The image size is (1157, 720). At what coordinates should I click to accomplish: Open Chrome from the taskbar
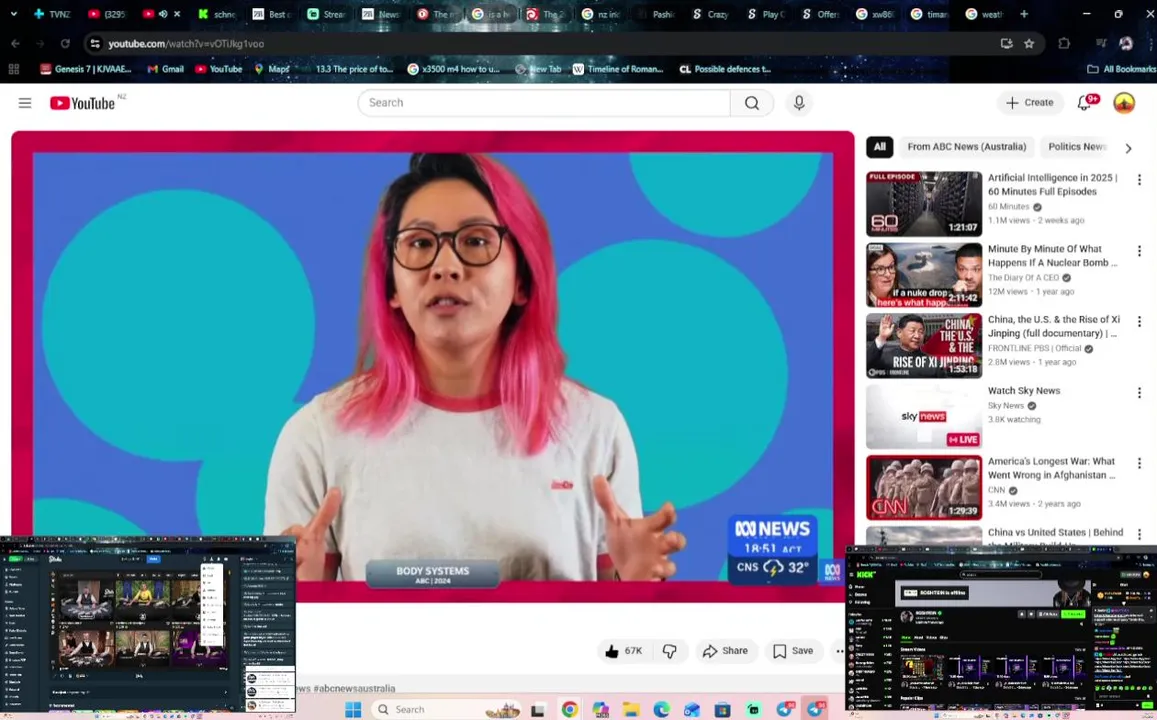pyautogui.click(x=570, y=710)
